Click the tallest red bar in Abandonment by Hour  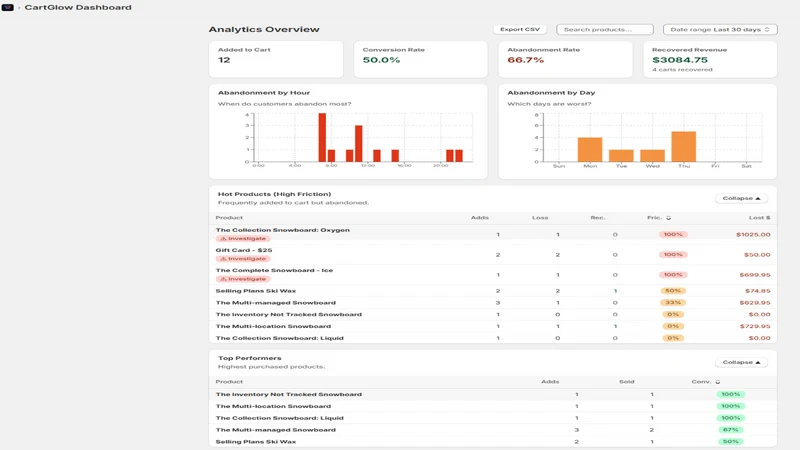pos(322,138)
